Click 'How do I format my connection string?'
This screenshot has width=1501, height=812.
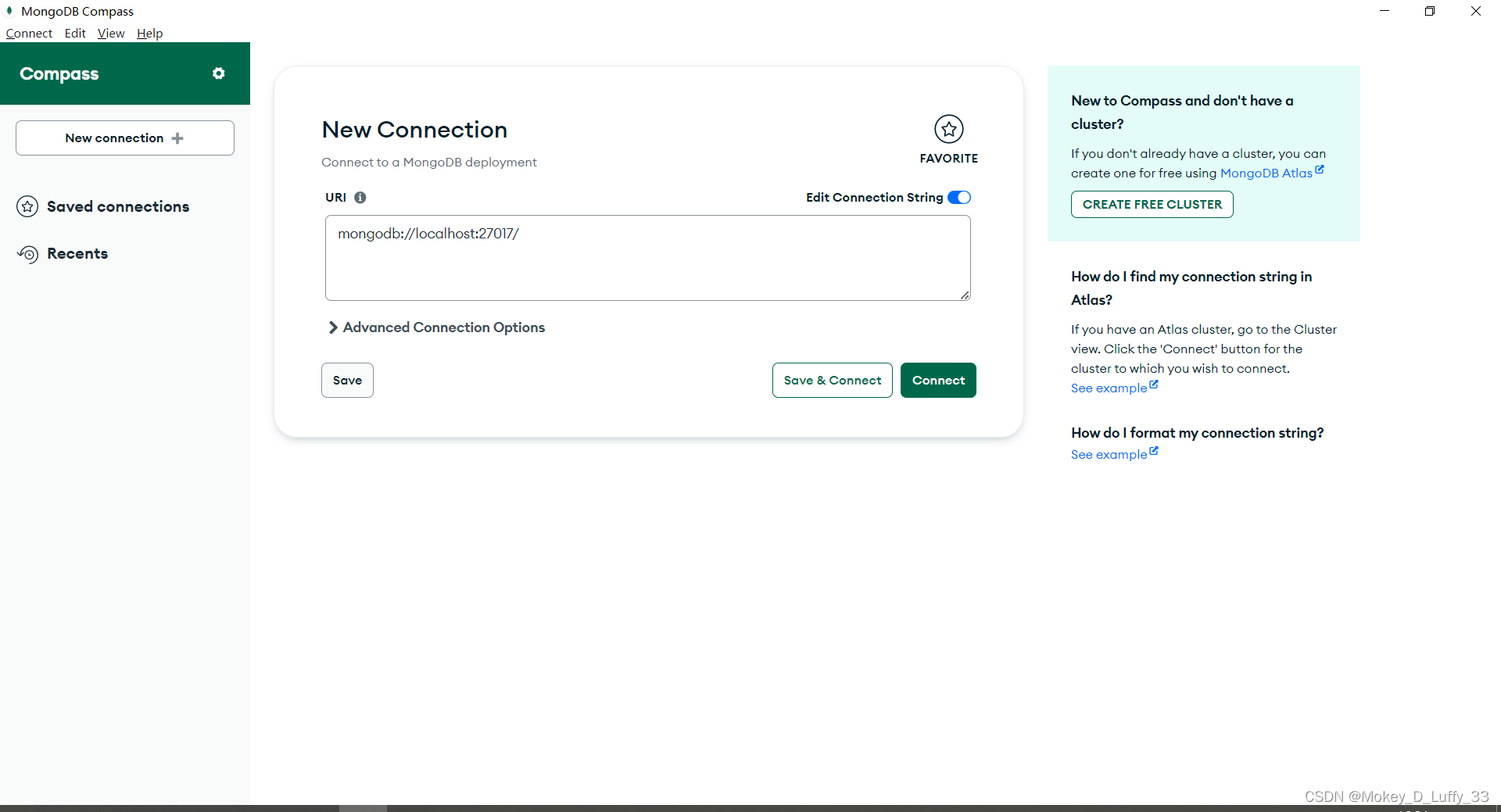coord(1198,433)
